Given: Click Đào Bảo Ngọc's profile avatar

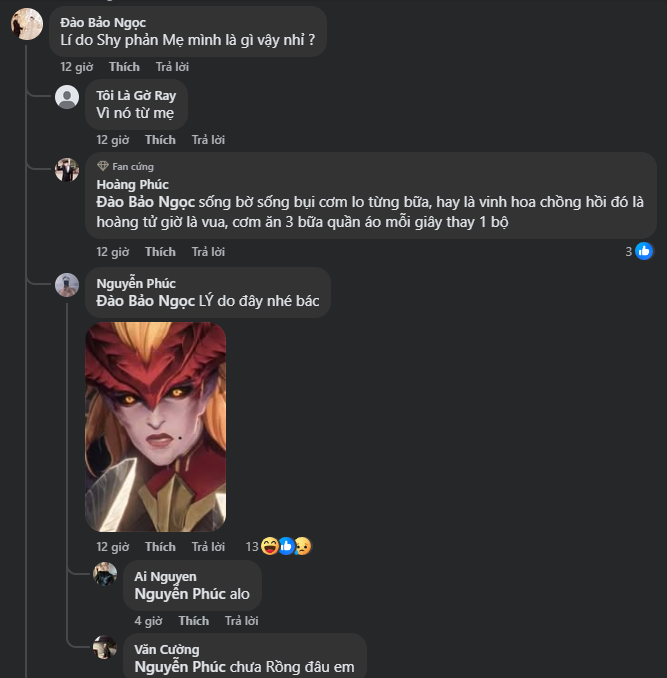Looking at the screenshot, I should 27,24.
